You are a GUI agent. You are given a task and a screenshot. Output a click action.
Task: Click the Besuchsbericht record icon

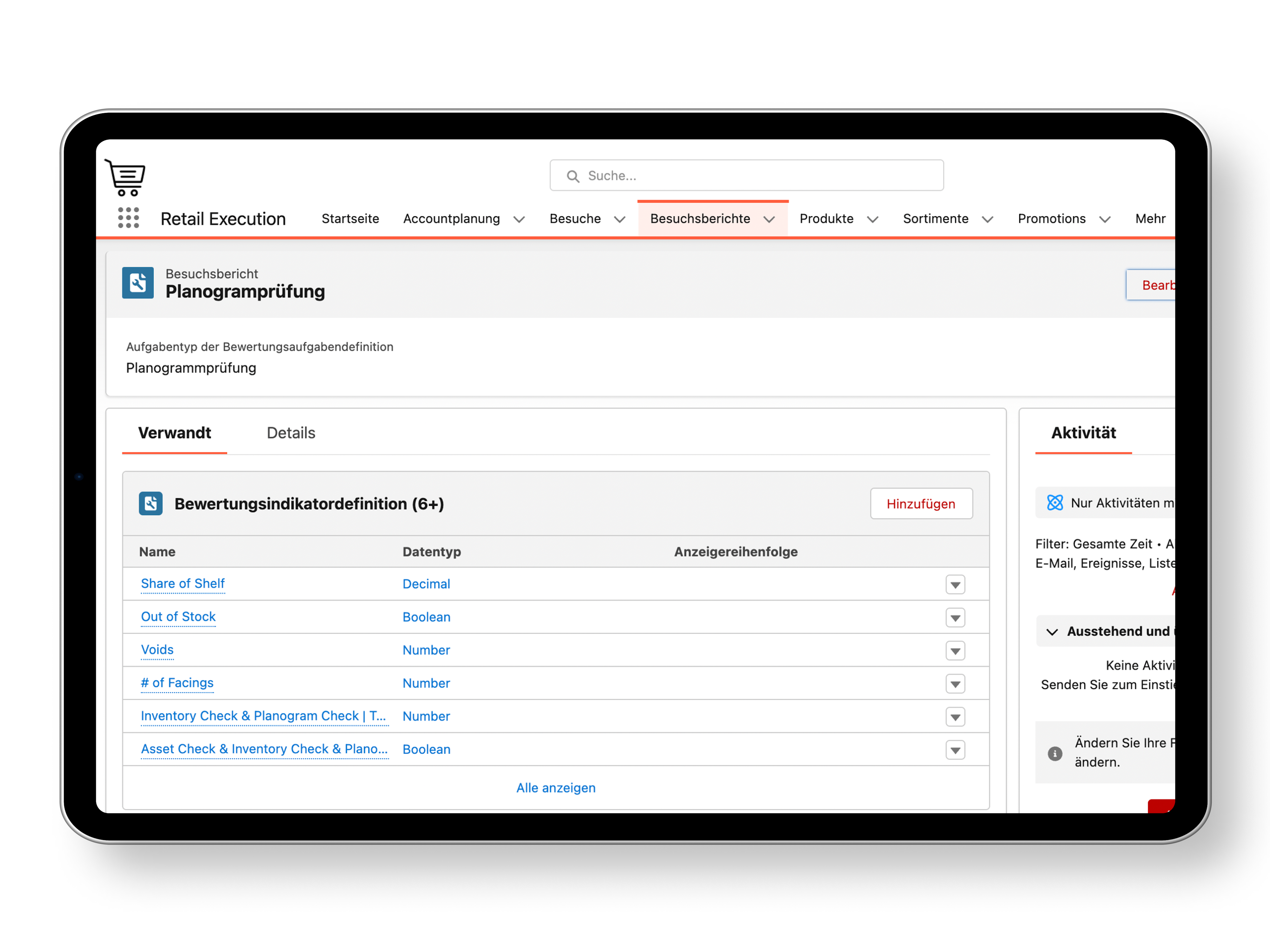[138, 283]
